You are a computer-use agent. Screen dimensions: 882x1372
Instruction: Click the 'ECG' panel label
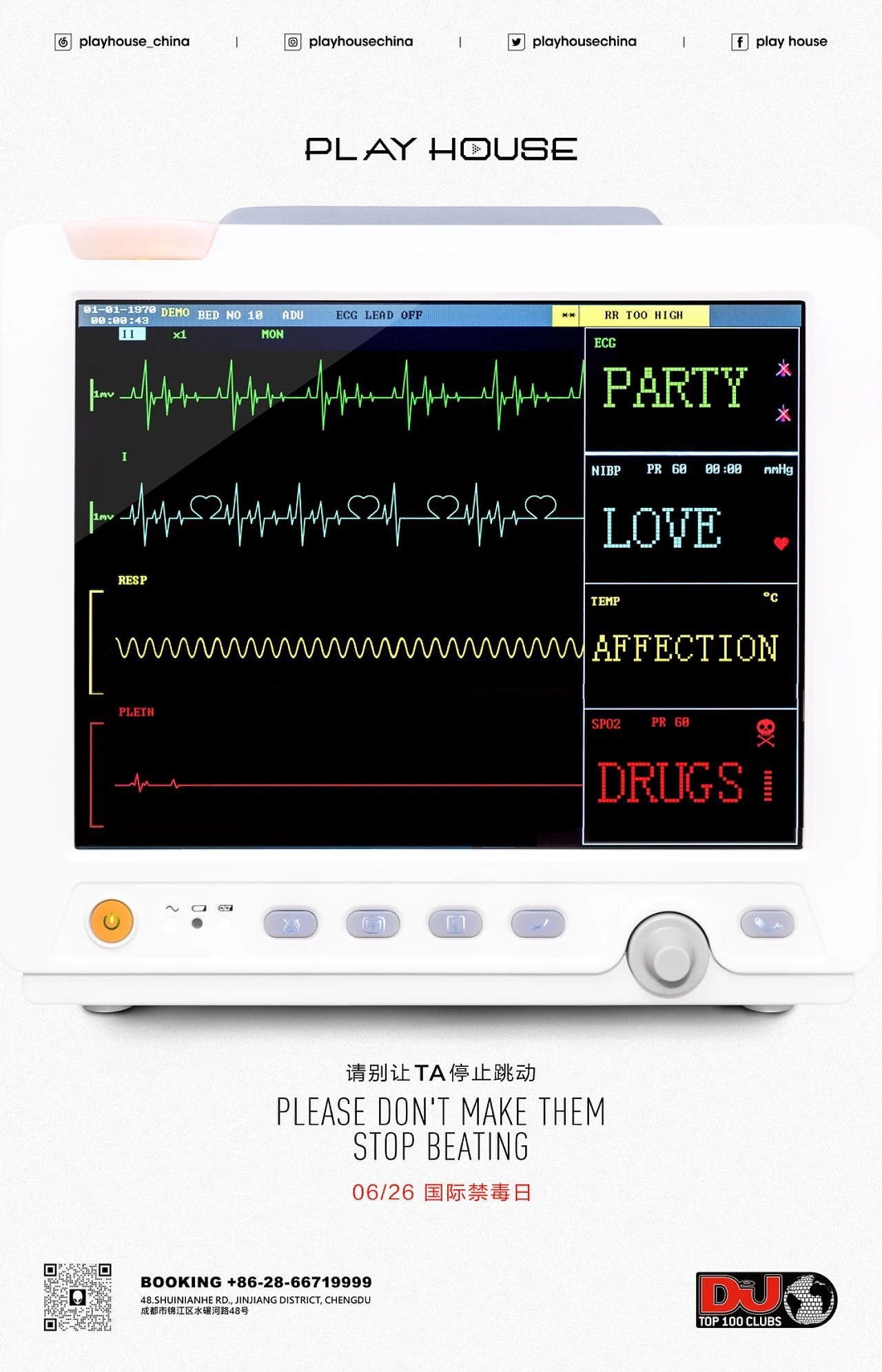(x=605, y=343)
